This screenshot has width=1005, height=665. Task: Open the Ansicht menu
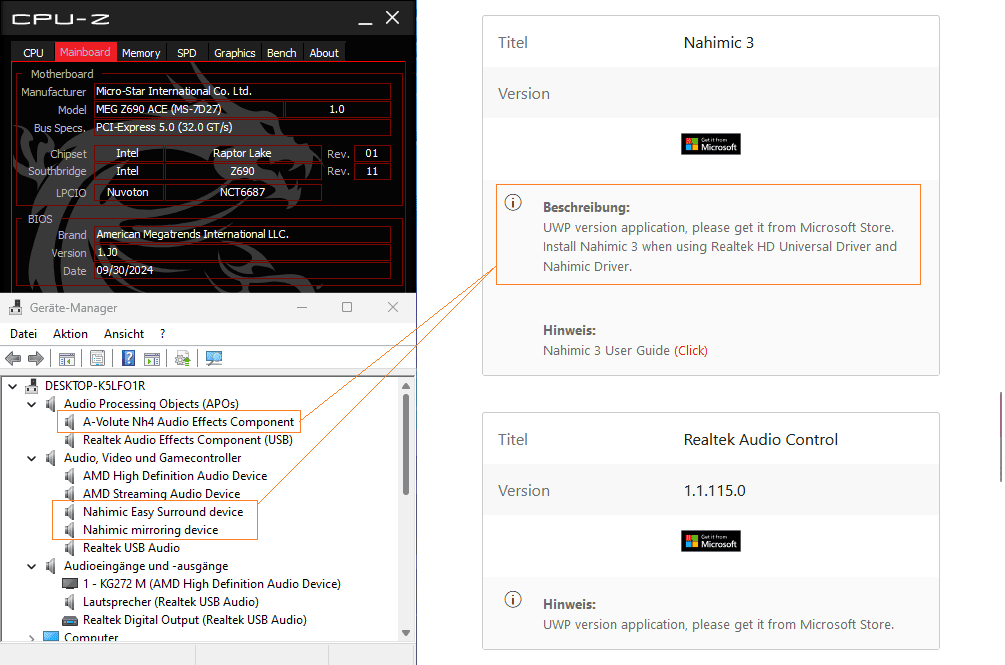coord(124,334)
